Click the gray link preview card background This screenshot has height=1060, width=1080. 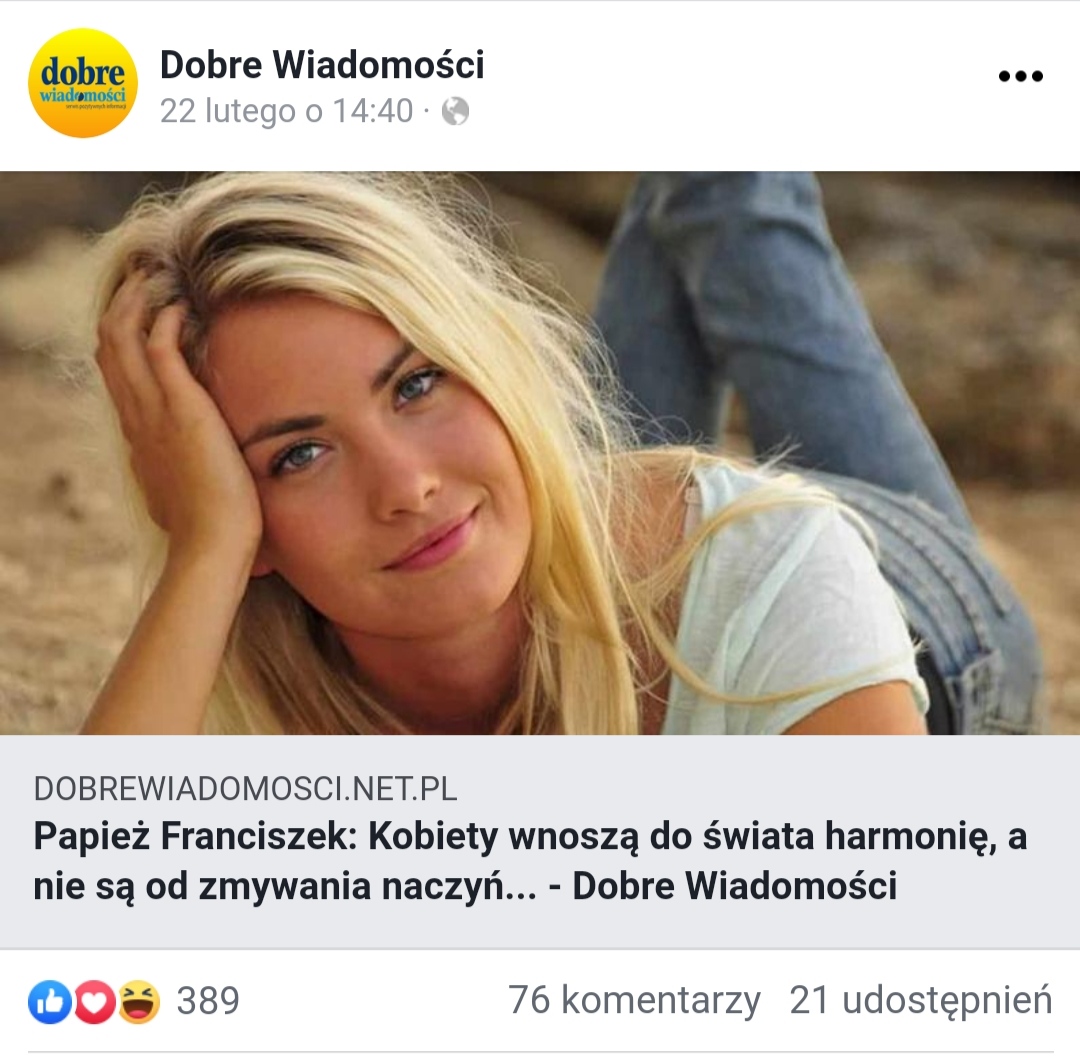coord(540,842)
